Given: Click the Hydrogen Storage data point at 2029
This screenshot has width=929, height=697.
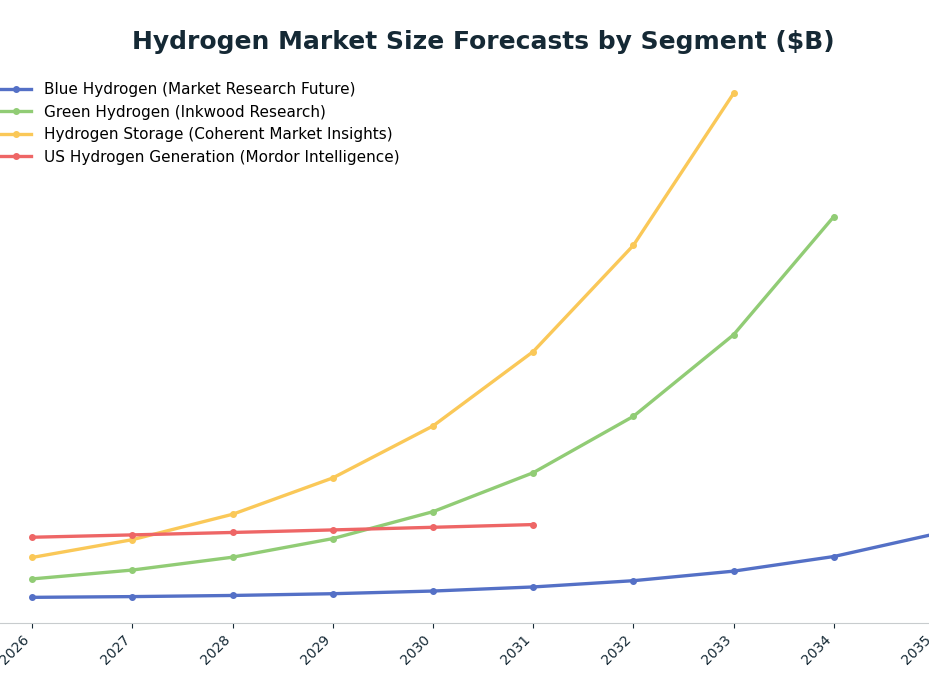Looking at the screenshot, I should tap(333, 478).
